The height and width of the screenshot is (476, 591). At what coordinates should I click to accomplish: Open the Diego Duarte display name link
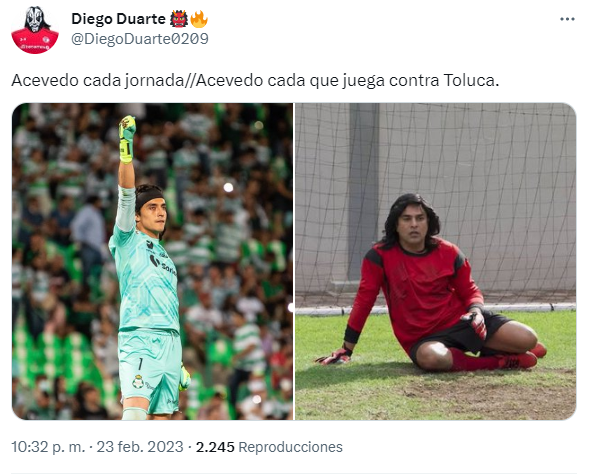click(118, 19)
